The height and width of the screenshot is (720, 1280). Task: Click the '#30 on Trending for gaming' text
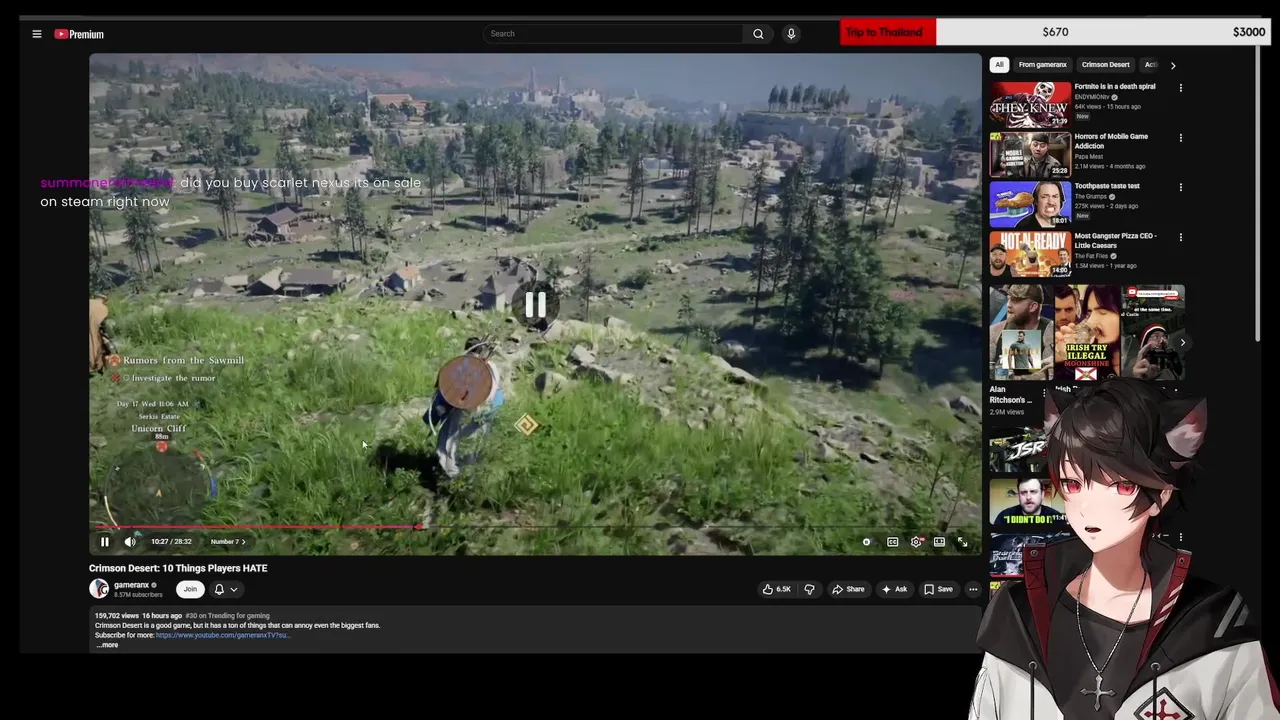tap(226, 616)
